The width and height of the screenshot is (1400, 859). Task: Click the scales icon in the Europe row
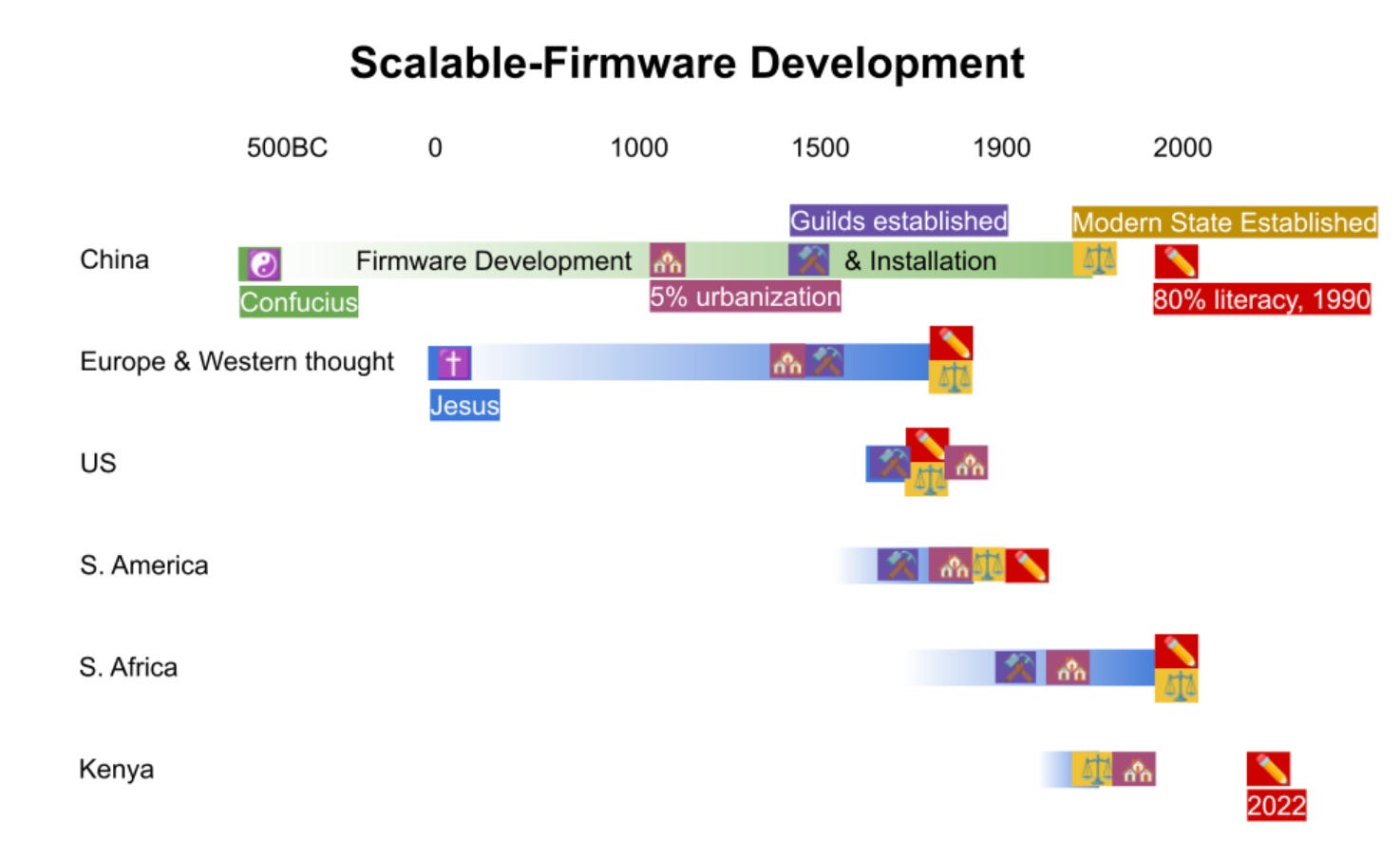click(951, 377)
